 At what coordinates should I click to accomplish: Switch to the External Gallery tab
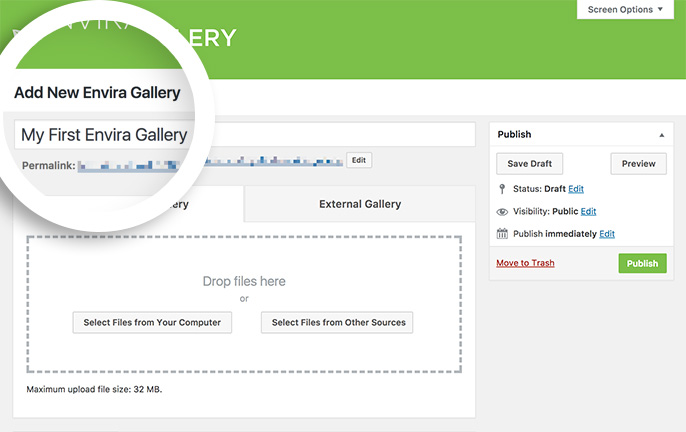360,204
